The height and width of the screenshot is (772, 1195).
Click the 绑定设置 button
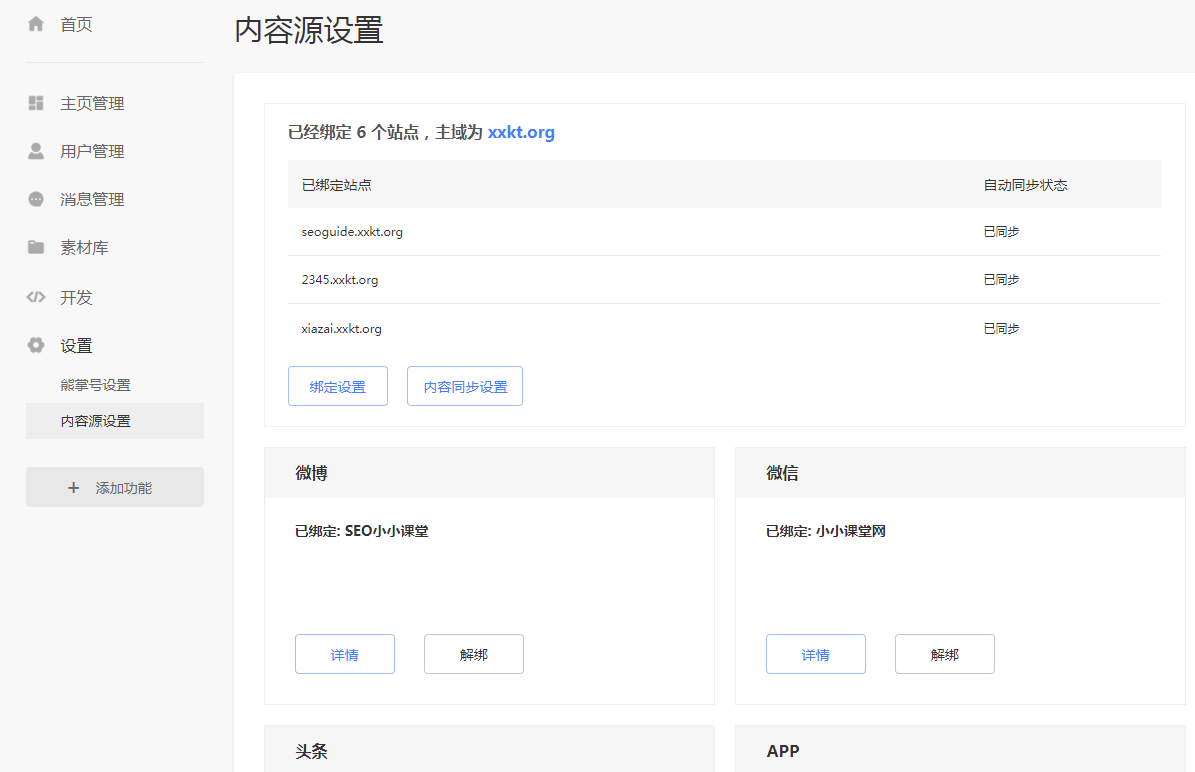click(x=338, y=386)
